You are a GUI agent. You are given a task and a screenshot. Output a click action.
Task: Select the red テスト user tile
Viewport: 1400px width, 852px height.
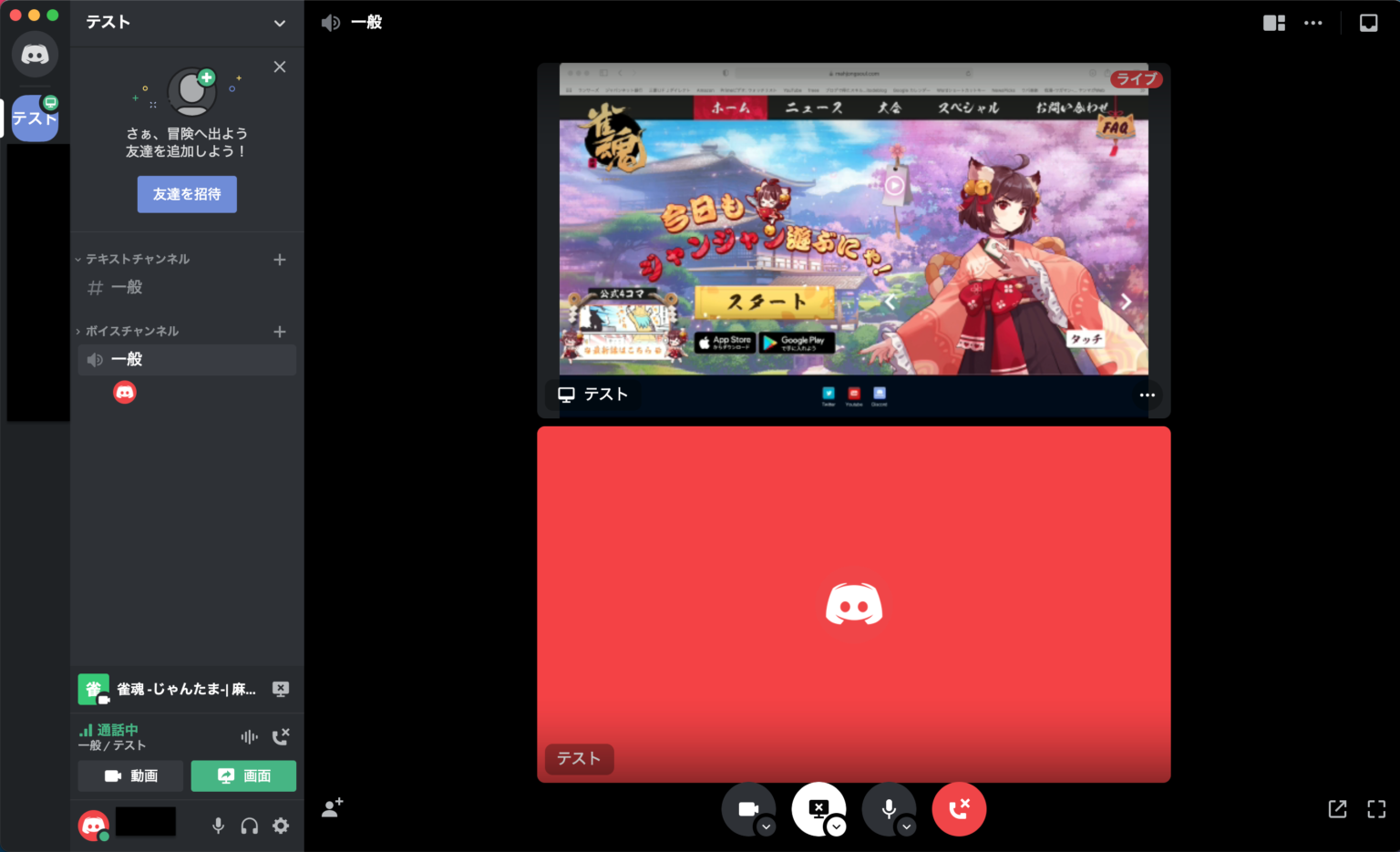tap(854, 604)
